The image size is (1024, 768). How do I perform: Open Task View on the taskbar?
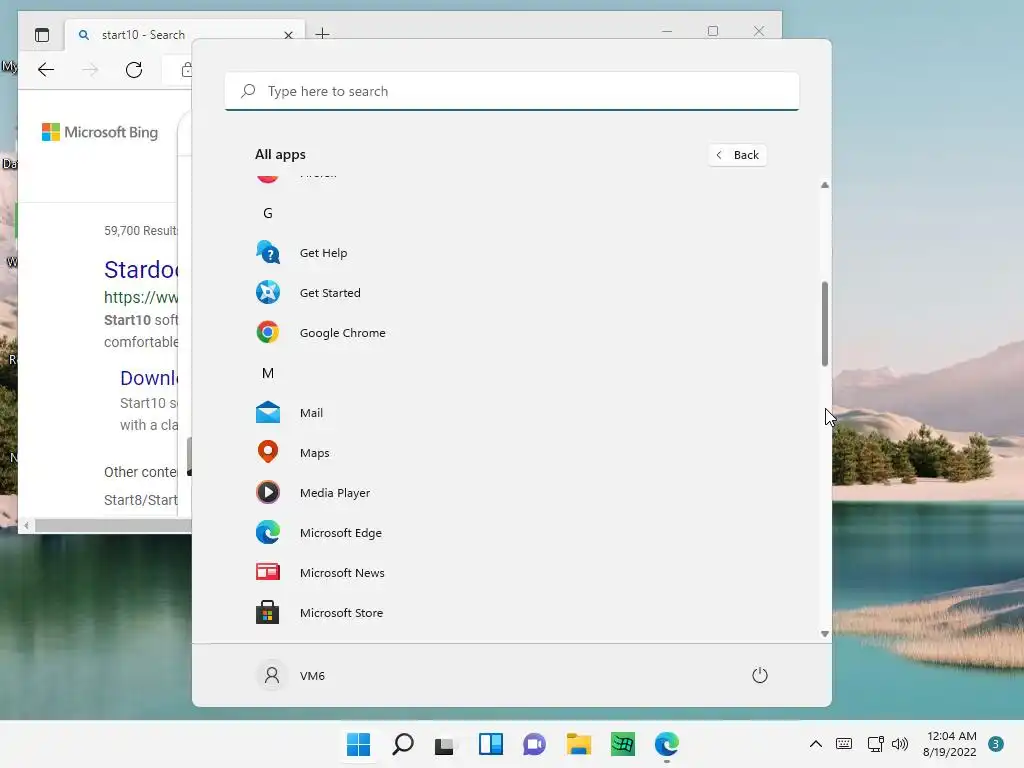click(x=447, y=744)
